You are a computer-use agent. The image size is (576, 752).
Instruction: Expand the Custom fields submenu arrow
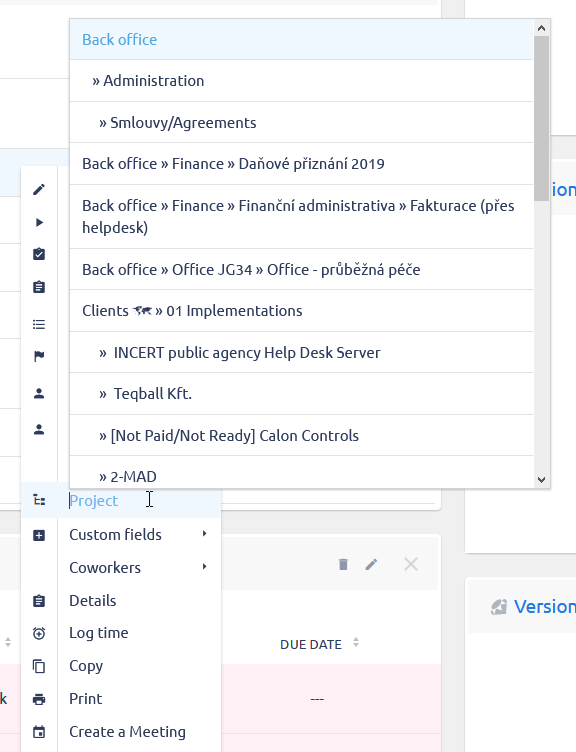pyautogui.click(x=205, y=533)
